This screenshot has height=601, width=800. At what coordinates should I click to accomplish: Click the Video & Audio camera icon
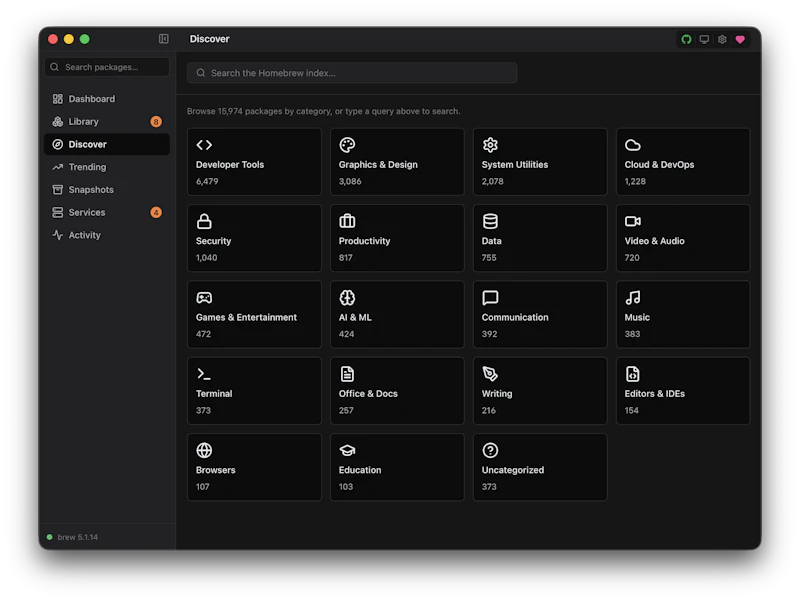pos(633,221)
